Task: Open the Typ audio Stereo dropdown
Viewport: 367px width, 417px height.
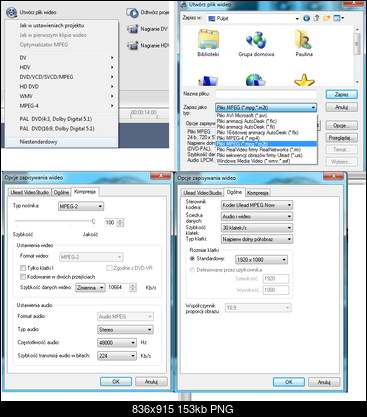Action: (x=125, y=330)
